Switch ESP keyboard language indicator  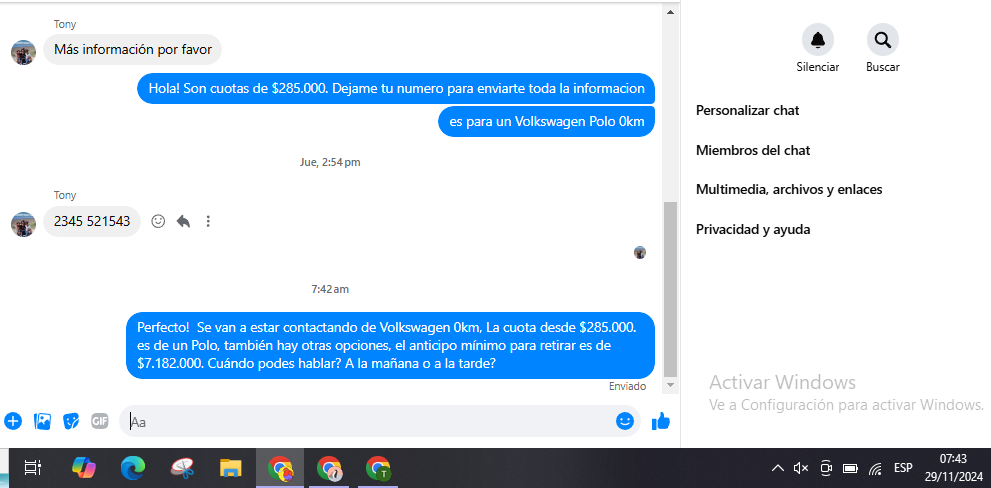(x=903, y=468)
